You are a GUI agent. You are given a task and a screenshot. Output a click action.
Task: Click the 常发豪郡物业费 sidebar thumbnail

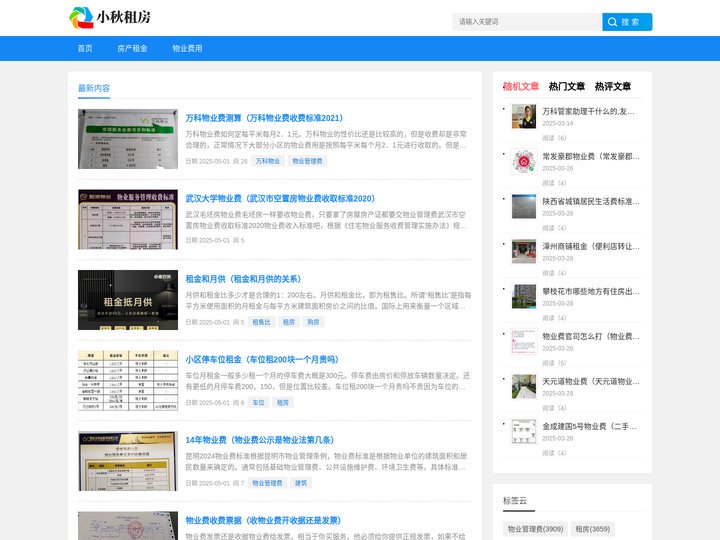(524, 161)
